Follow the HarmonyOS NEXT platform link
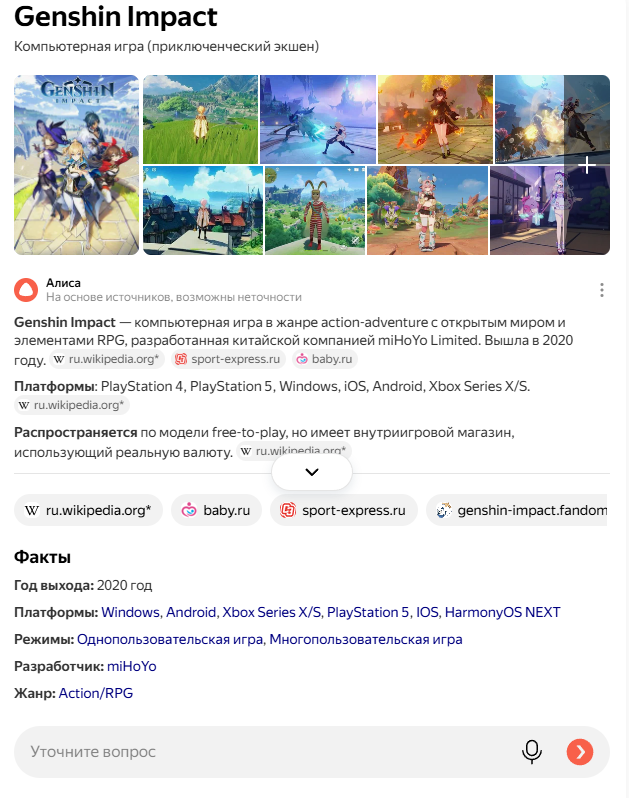Image resolution: width=629 pixels, height=798 pixels. click(502, 612)
